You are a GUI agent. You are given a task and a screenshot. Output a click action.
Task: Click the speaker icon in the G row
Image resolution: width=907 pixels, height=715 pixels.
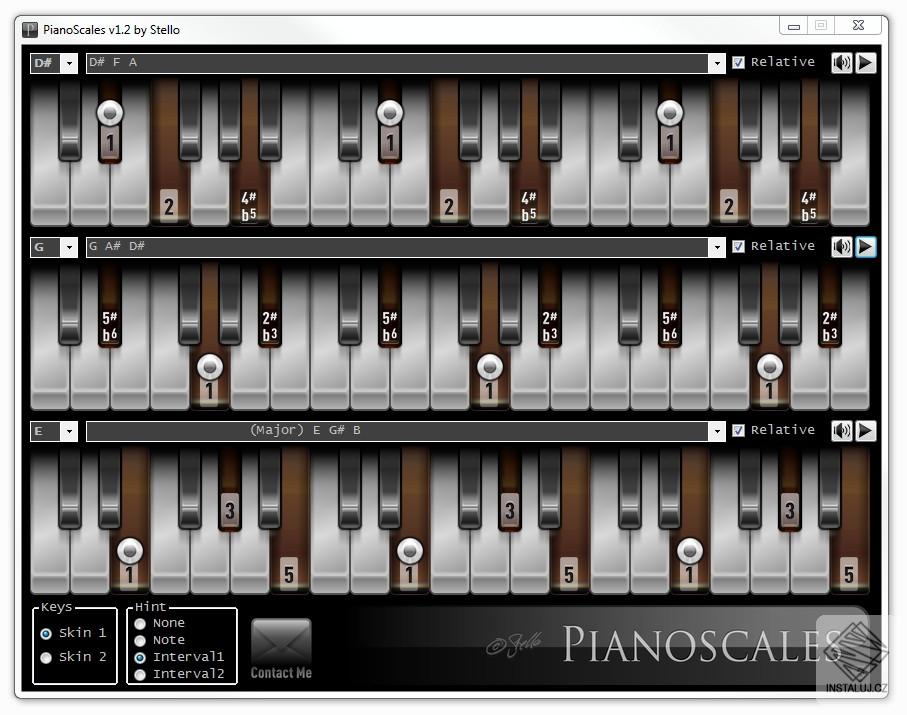(x=842, y=247)
